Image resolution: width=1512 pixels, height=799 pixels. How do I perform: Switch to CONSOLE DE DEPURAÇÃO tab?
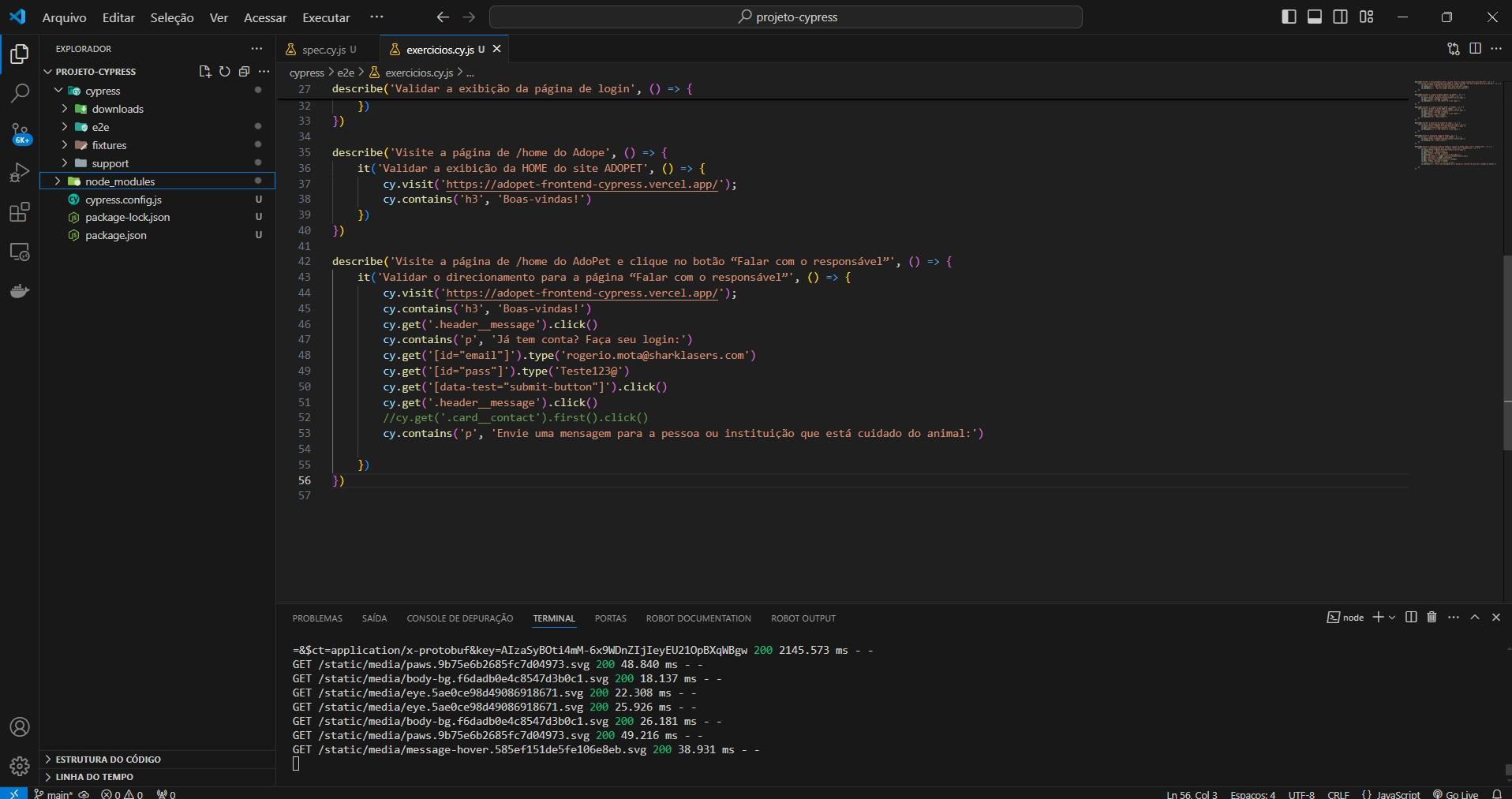(x=460, y=618)
